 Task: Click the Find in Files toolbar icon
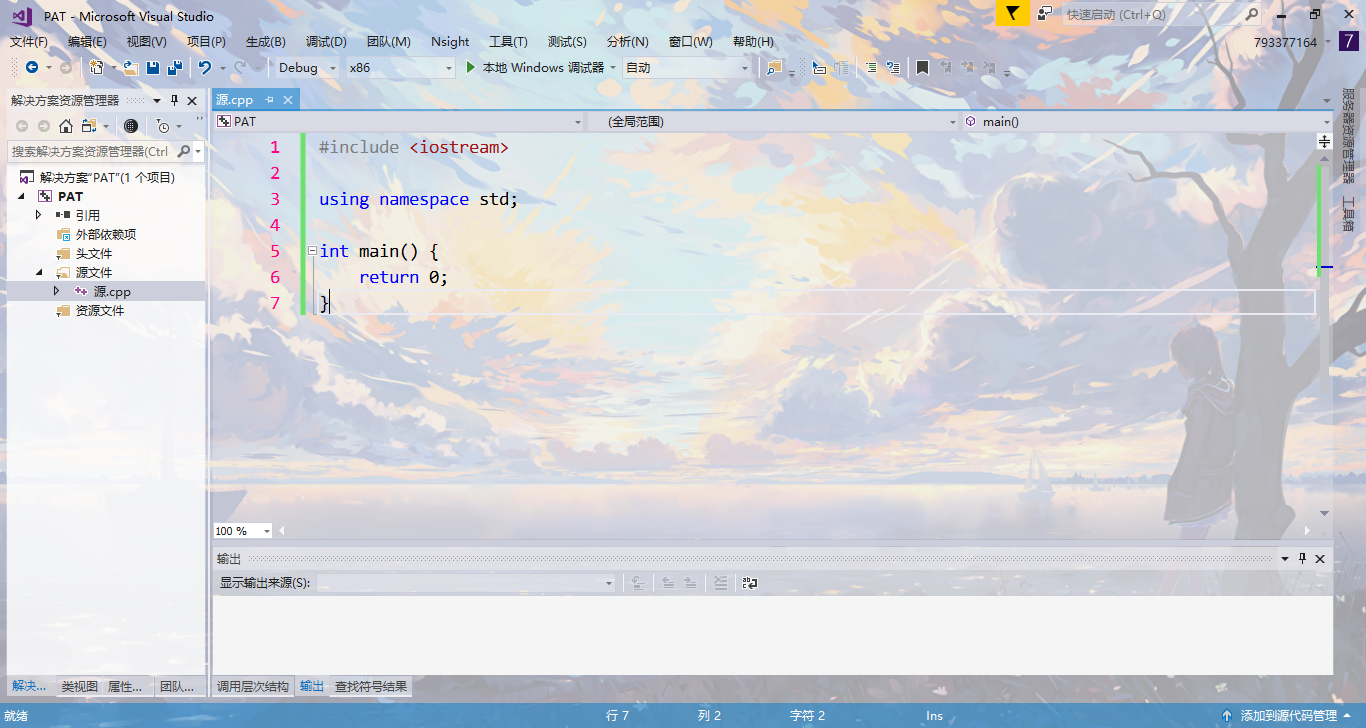774,67
